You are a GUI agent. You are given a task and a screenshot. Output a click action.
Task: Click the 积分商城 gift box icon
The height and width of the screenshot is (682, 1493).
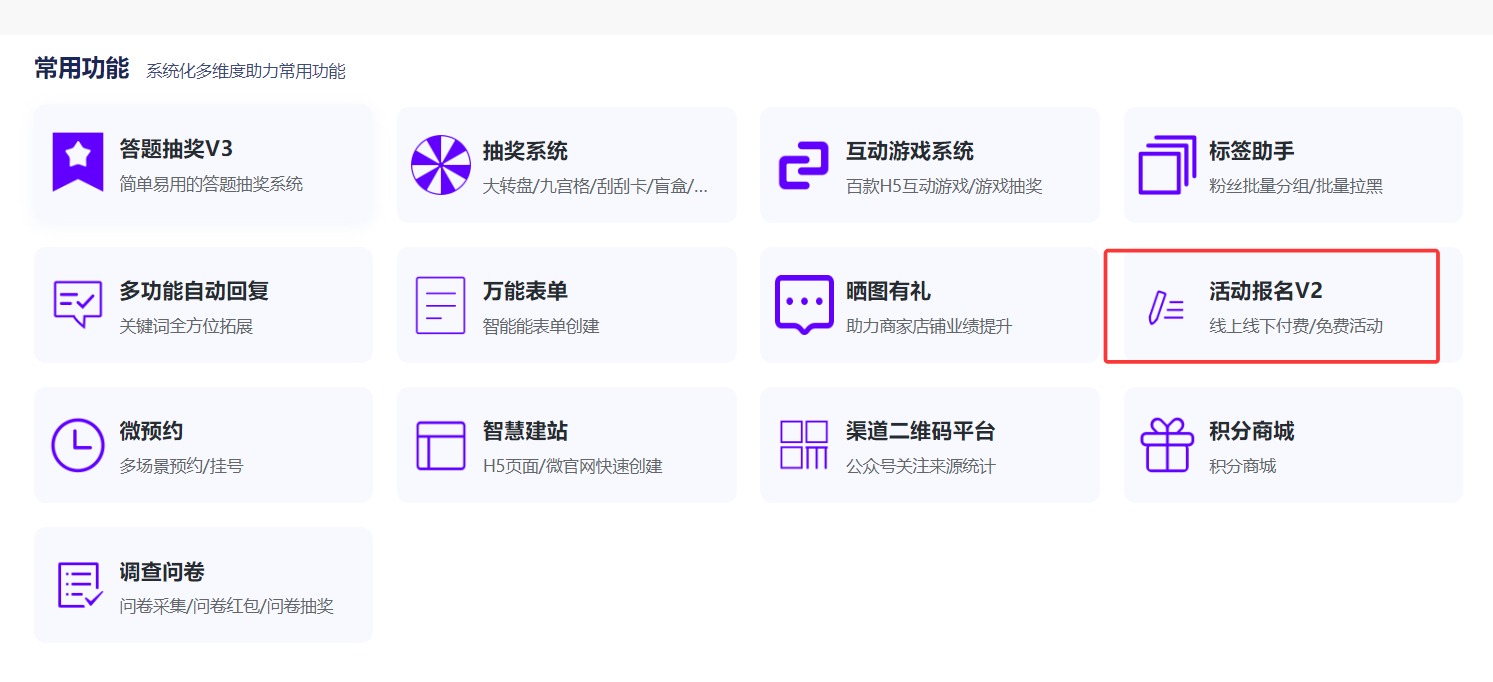(x=1166, y=444)
